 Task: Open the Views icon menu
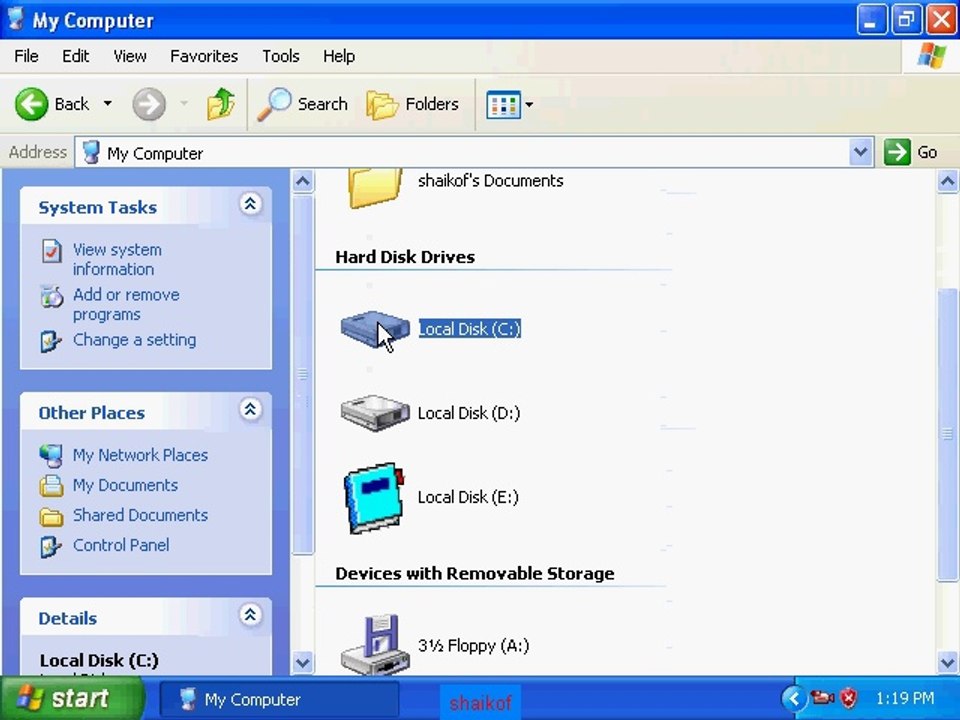[x=503, y=105]
